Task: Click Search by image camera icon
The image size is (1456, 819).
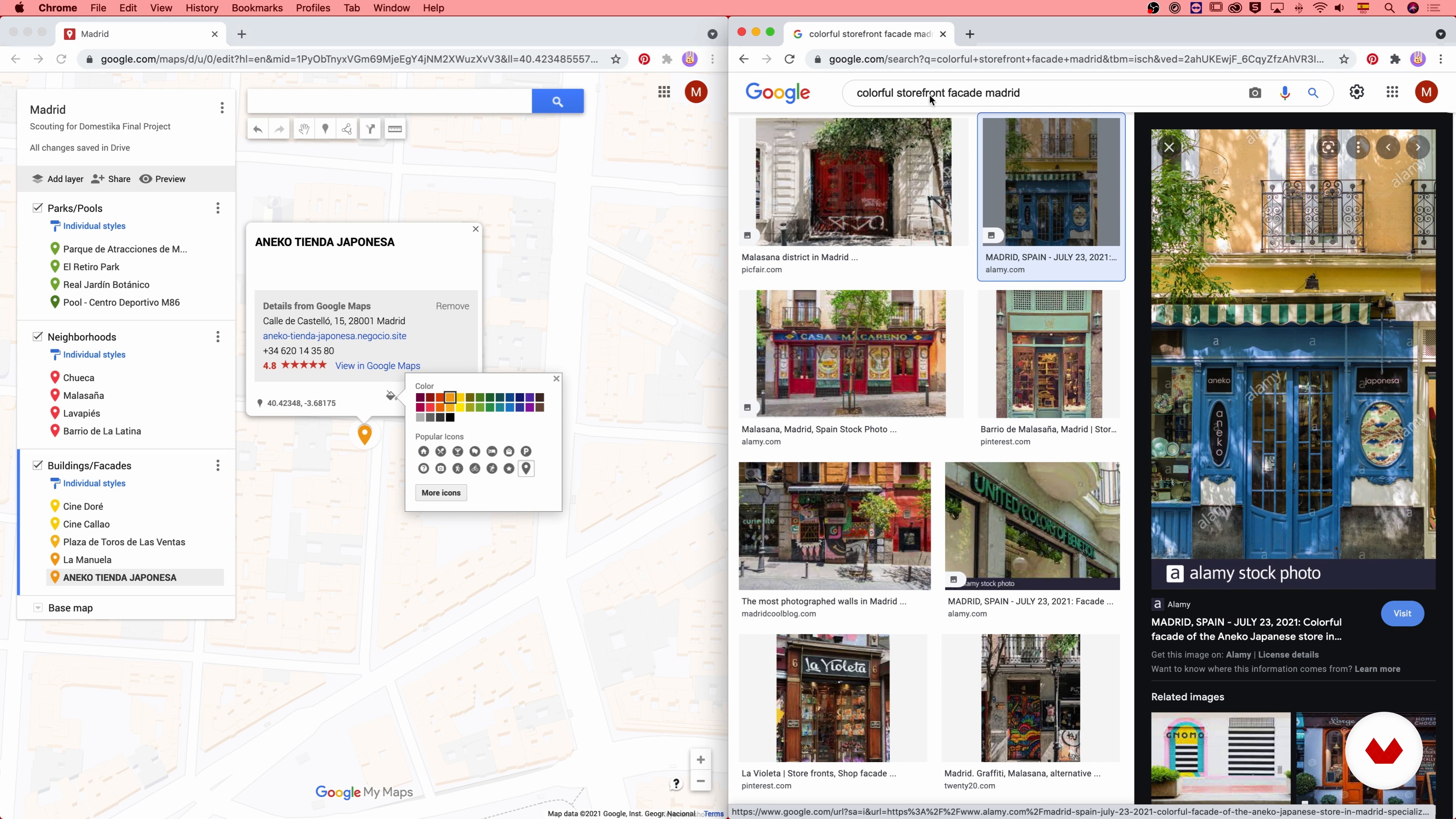Action: (1255, 93)
